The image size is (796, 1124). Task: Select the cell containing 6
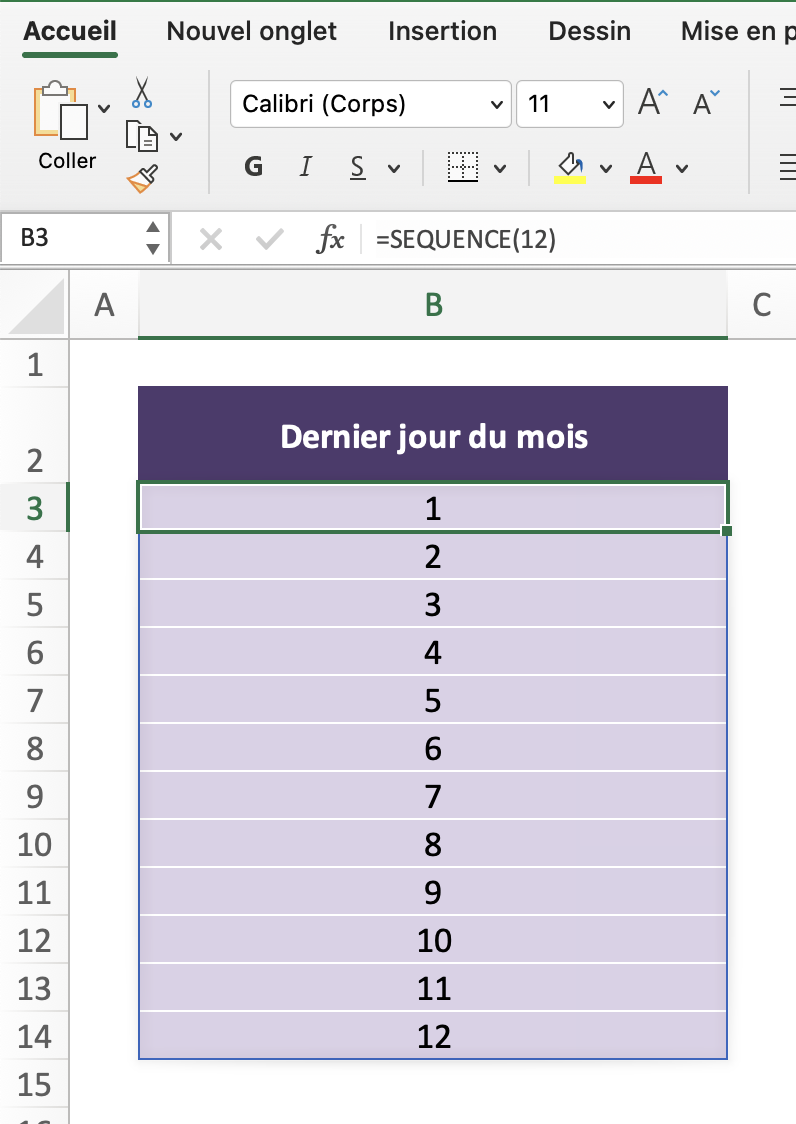(x=433, y=748)
